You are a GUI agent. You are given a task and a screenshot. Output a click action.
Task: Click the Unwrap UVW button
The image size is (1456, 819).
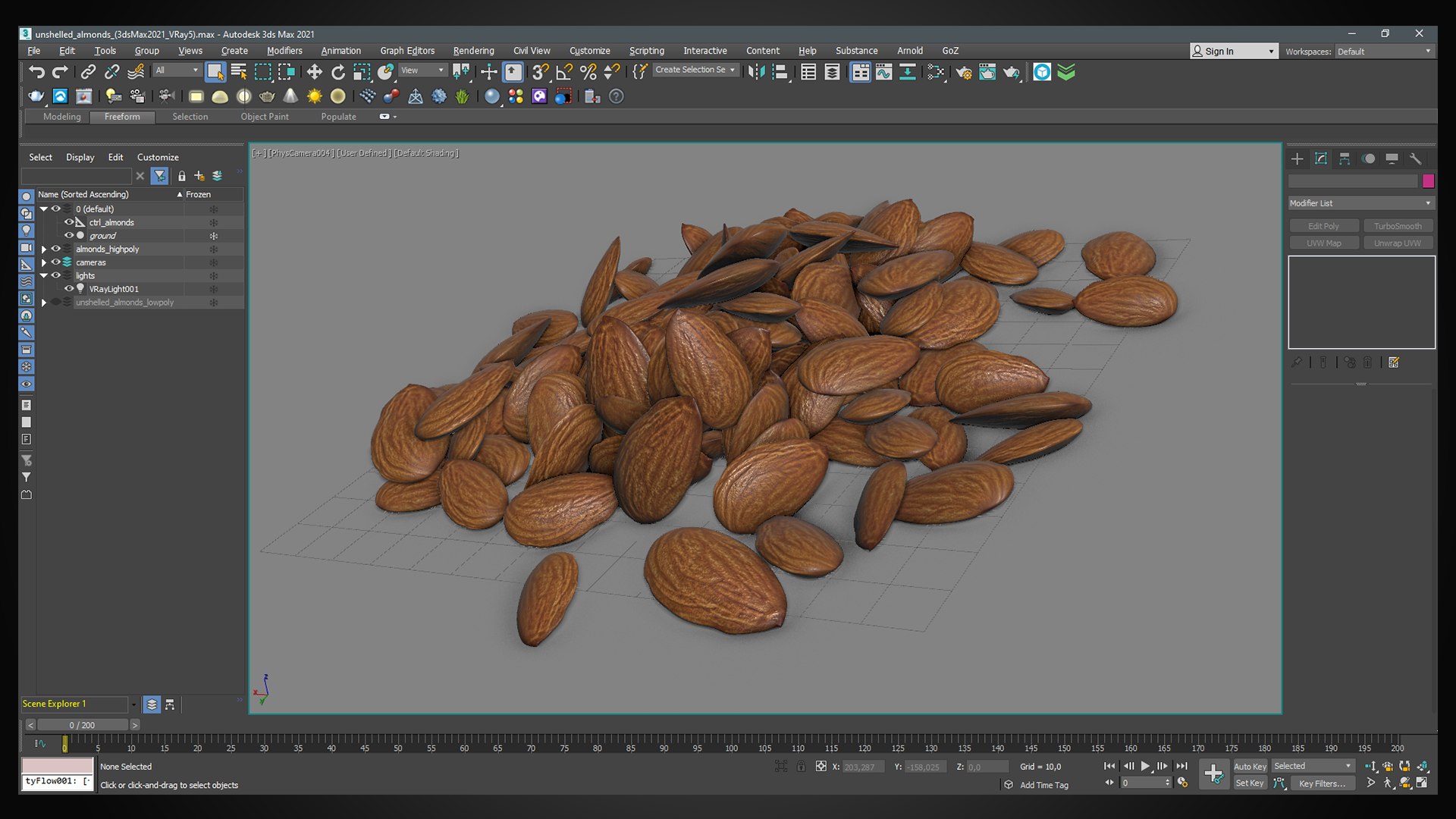1398,243
